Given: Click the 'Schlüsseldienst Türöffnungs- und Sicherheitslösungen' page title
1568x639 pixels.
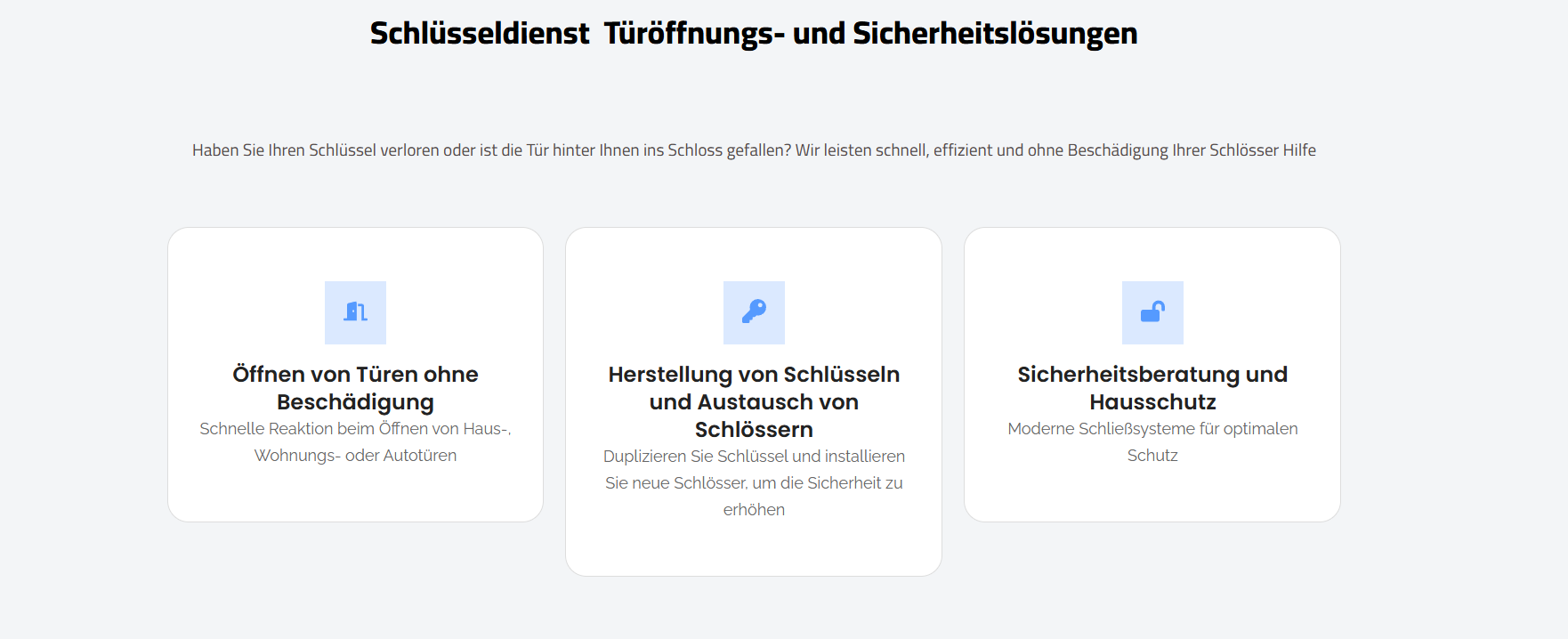Looking at the screenshot, I should point(754,34).
